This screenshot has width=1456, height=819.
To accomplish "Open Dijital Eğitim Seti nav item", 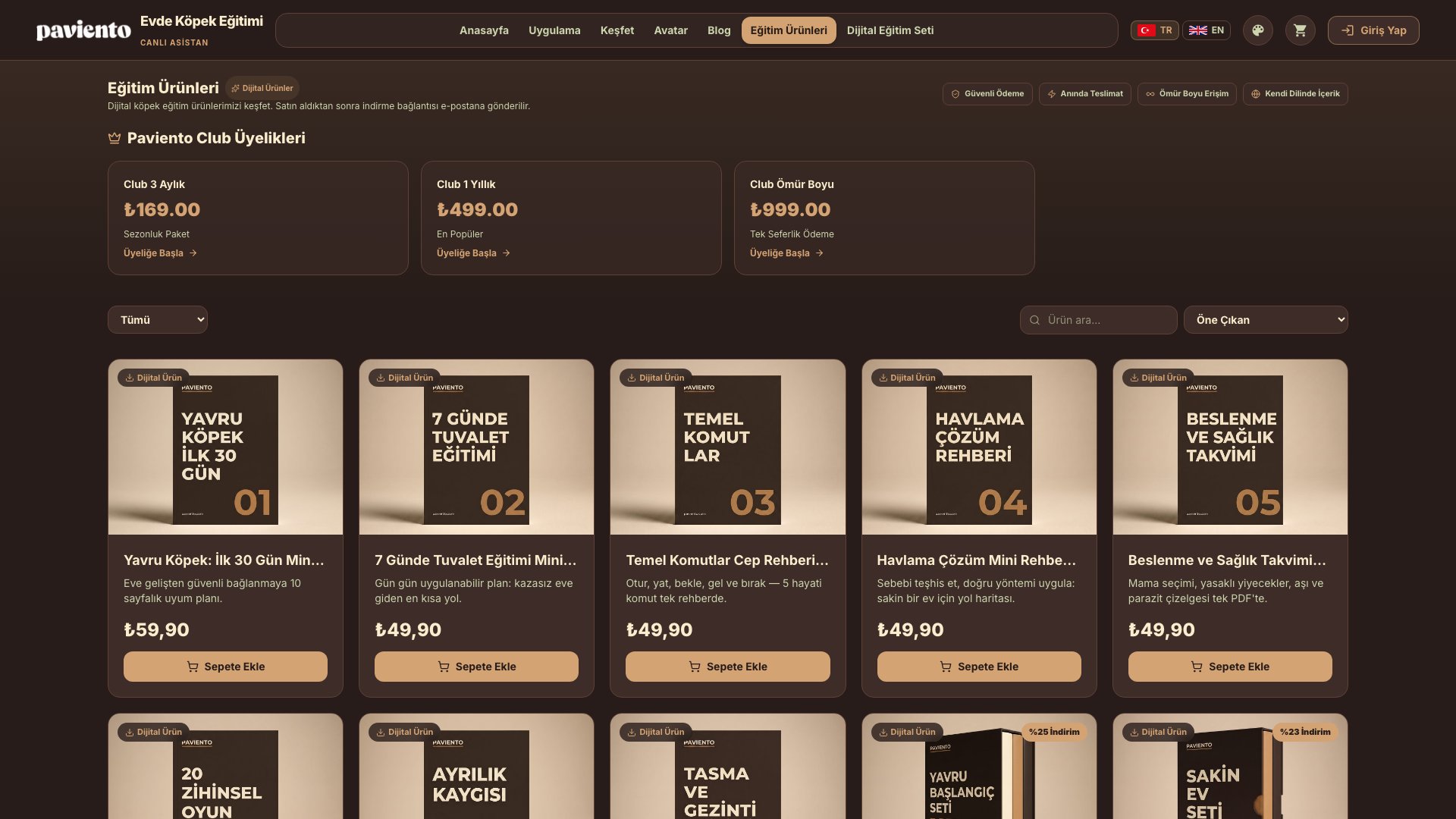I will [890, 30].
